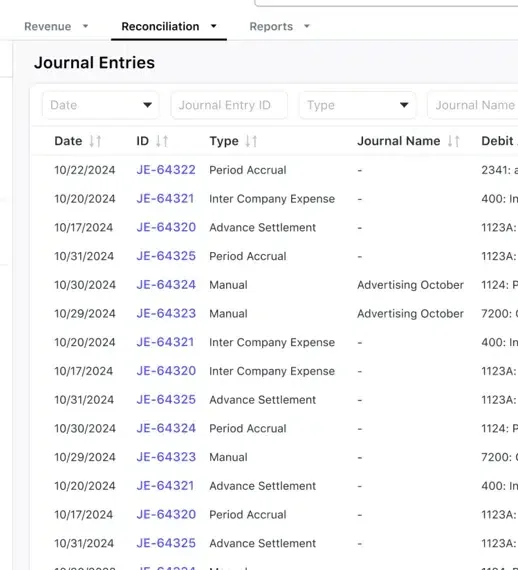
Task: Go to the Reports tab
Action: click(271, 27)
